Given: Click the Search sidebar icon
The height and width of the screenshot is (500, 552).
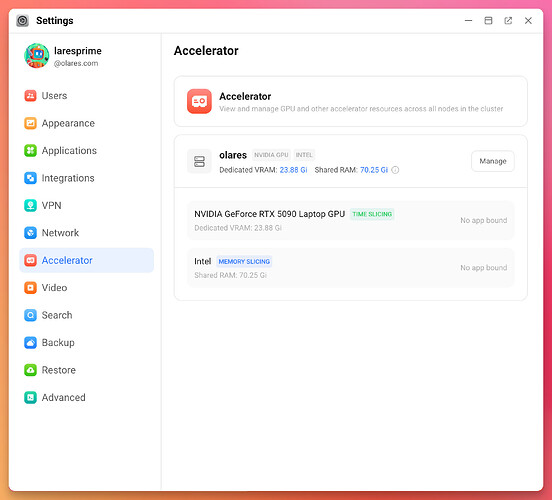Looking at the screenshot, I should click(x=30, y=315).
